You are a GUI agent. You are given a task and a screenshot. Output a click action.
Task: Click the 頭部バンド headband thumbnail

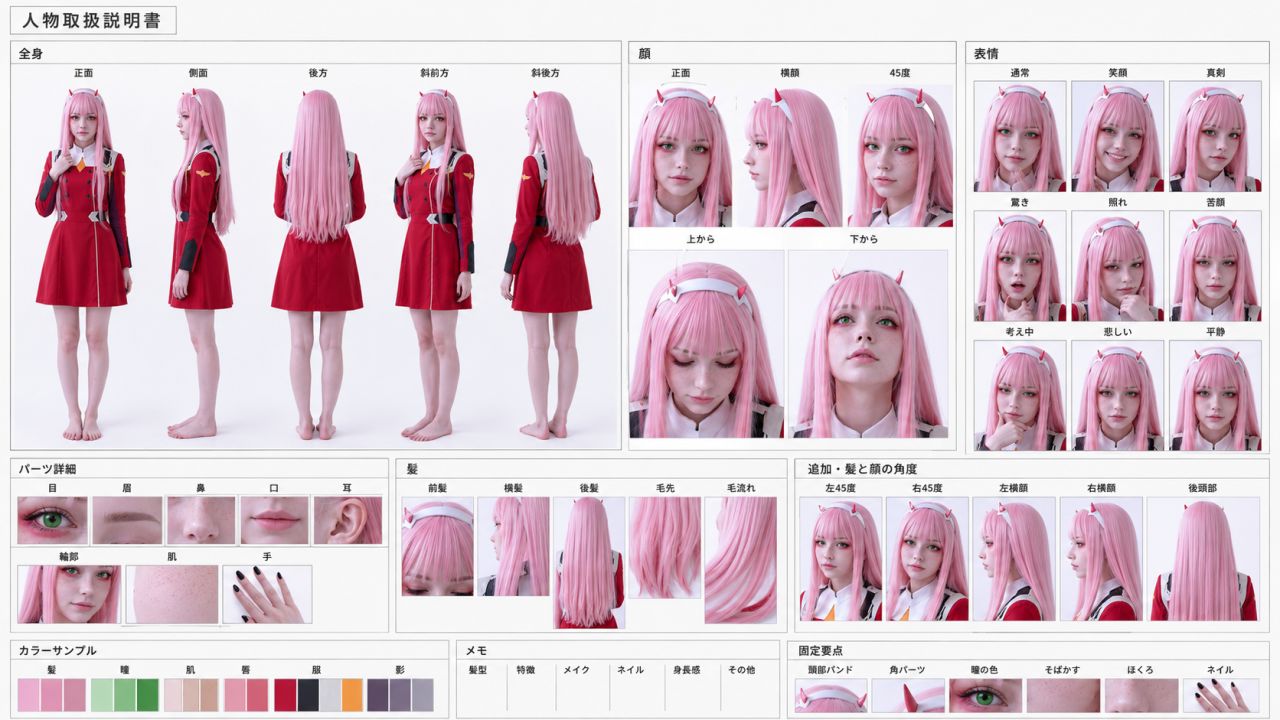pos(831,695)
